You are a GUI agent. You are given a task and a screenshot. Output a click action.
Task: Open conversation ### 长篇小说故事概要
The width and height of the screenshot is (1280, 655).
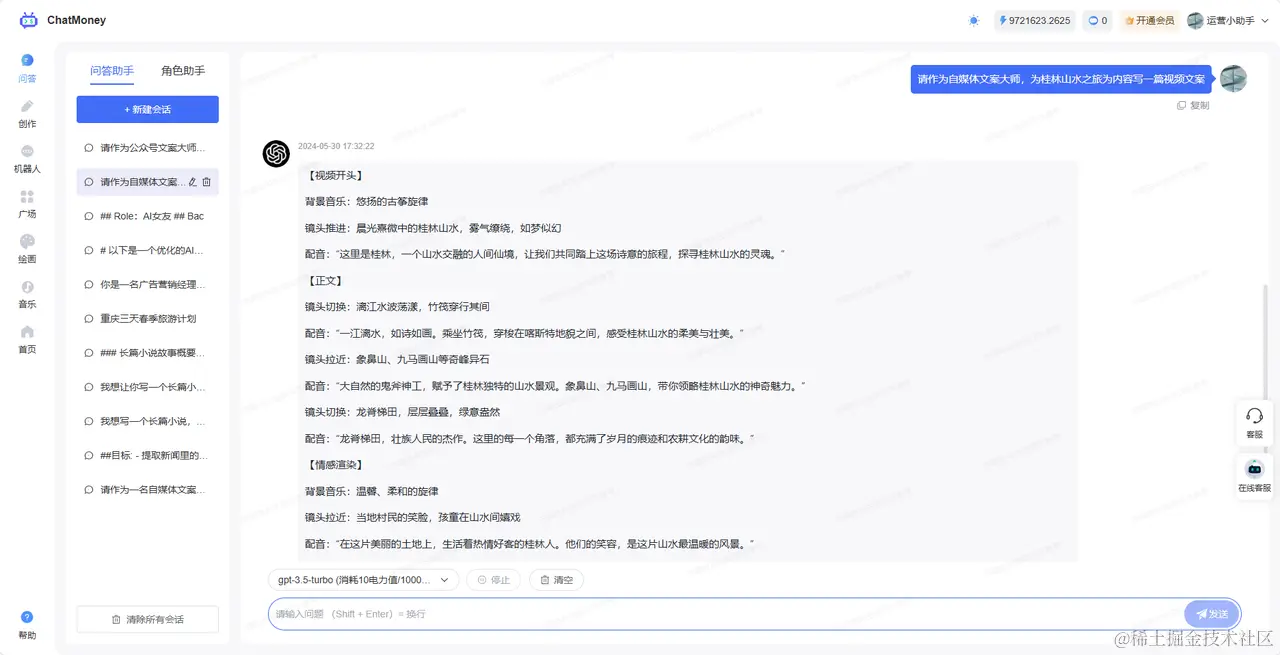tap(147, 353)
